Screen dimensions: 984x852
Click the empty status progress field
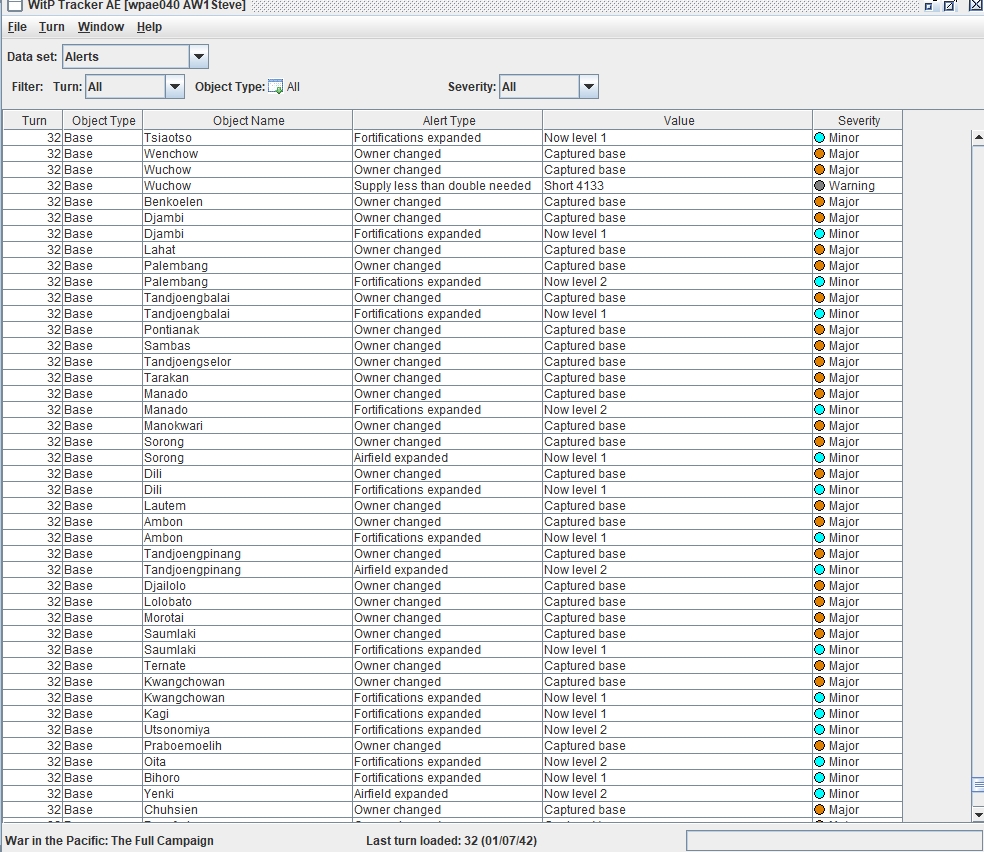(x=834, y=841)
